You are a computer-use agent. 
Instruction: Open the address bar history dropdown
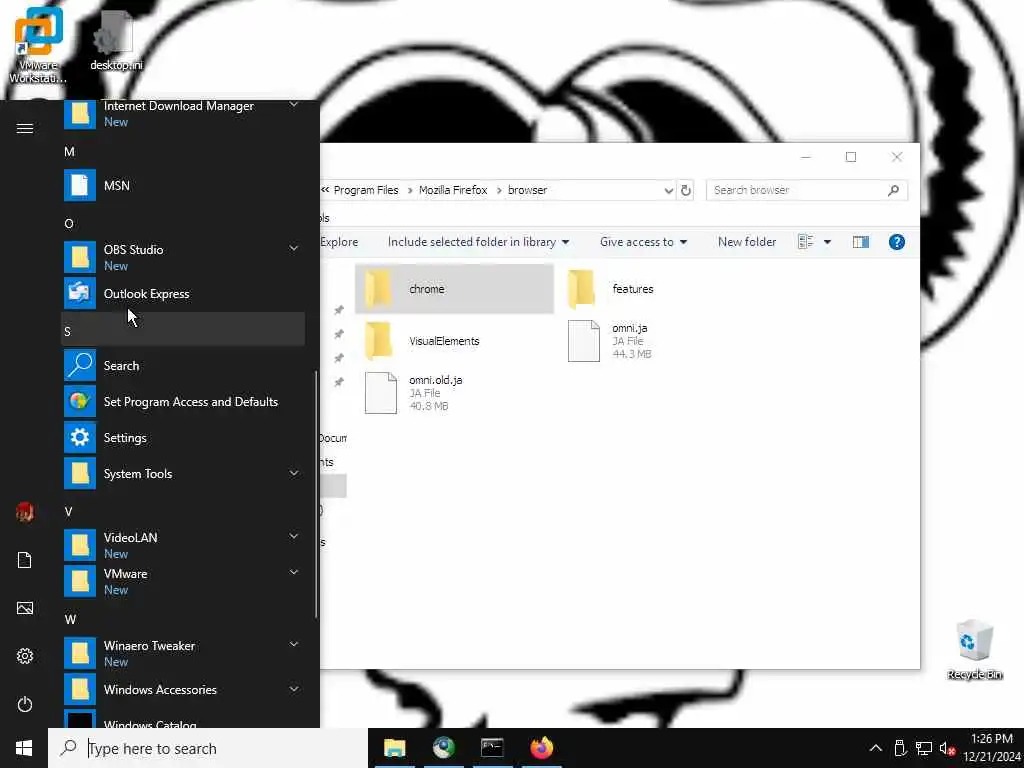(668, 191)
